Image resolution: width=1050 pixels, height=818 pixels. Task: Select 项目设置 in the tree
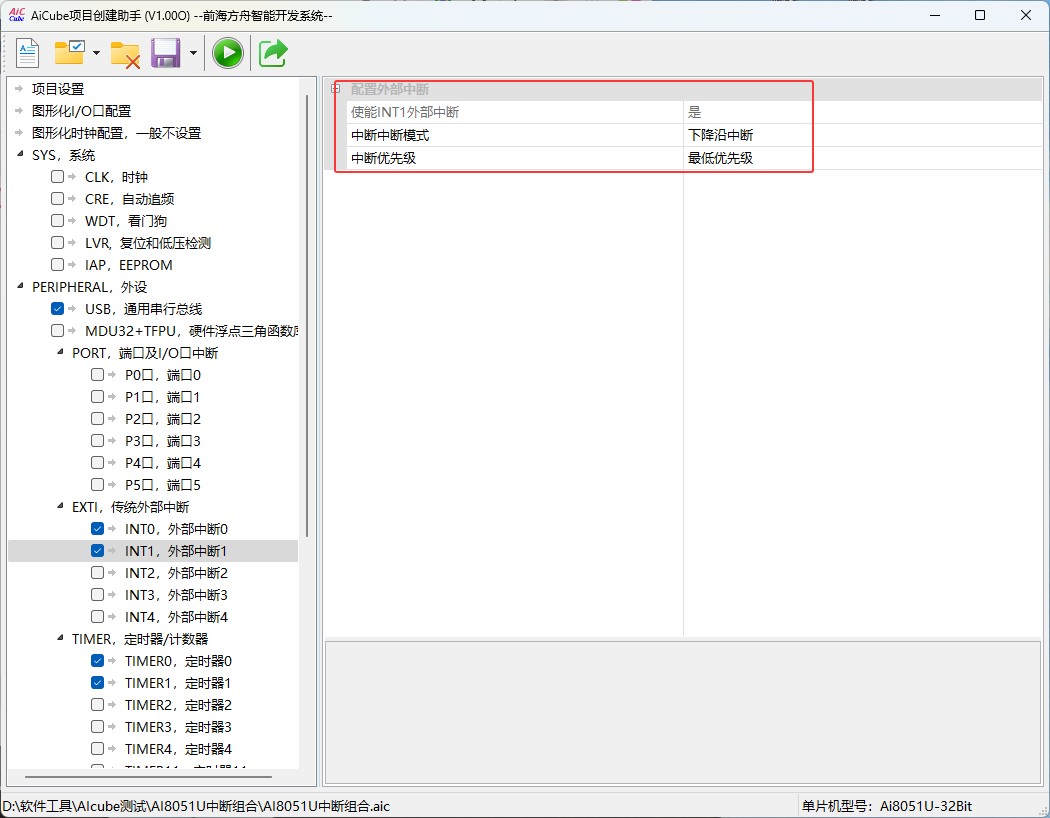pos(58,89)
